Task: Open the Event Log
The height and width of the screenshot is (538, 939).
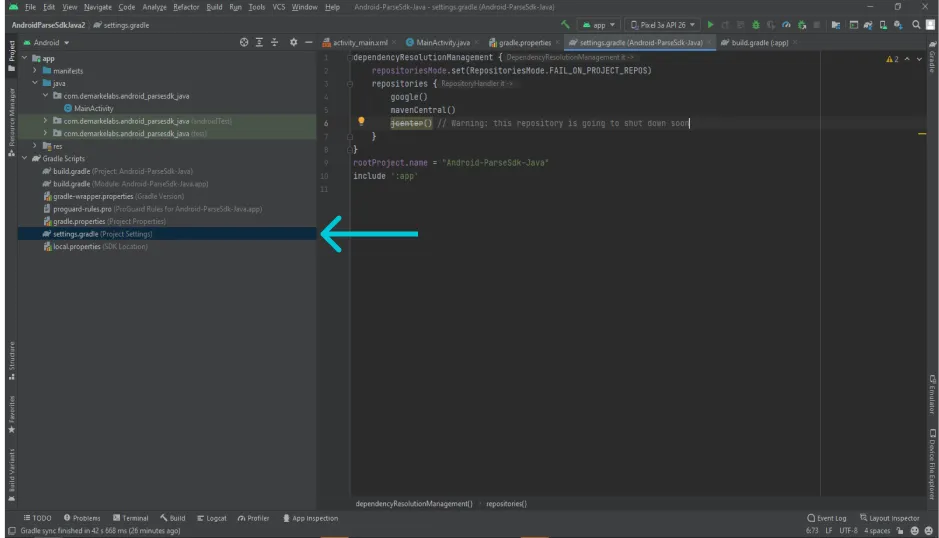Action: (x=826, y=518)
